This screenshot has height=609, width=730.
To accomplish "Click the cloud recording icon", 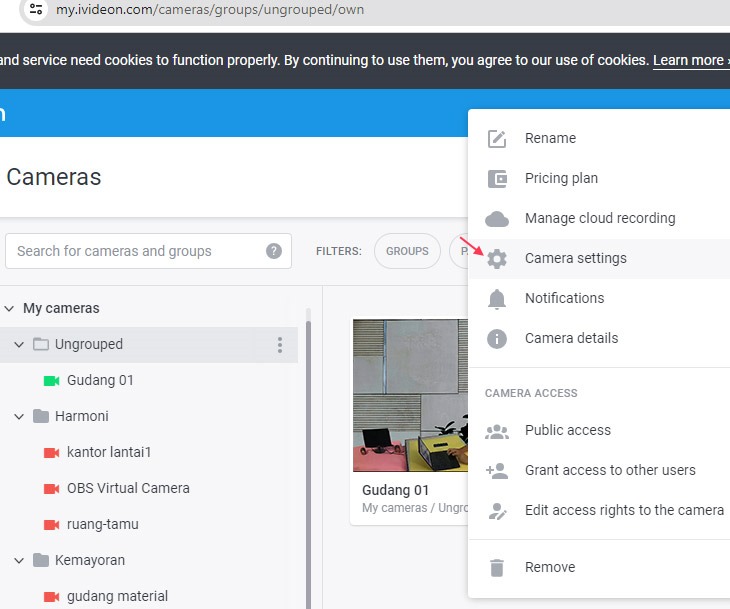I will (x=497, y=219).
